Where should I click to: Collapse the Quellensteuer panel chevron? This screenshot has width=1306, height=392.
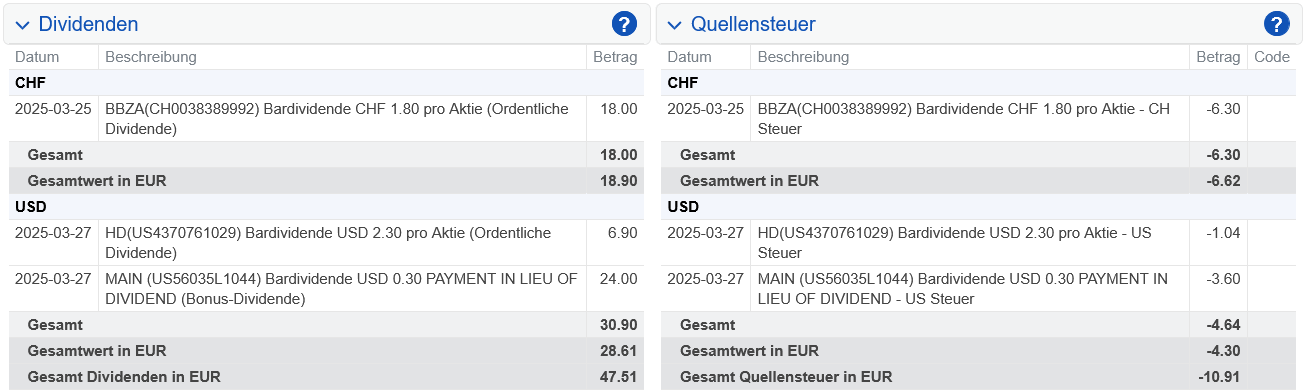pos(675,25)
